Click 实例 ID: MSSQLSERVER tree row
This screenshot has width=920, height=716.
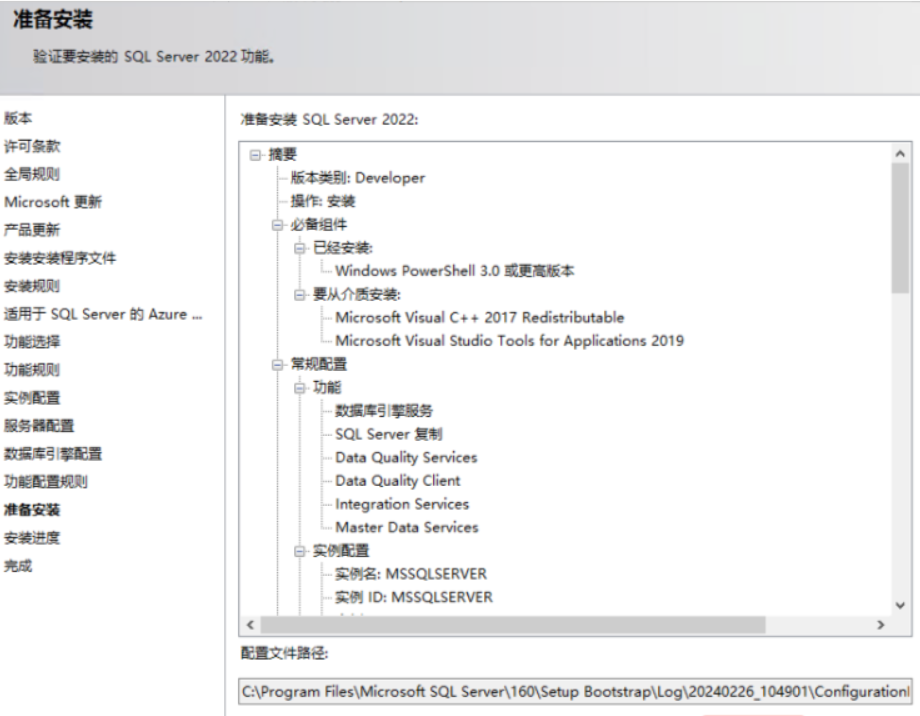coord(414,597)
